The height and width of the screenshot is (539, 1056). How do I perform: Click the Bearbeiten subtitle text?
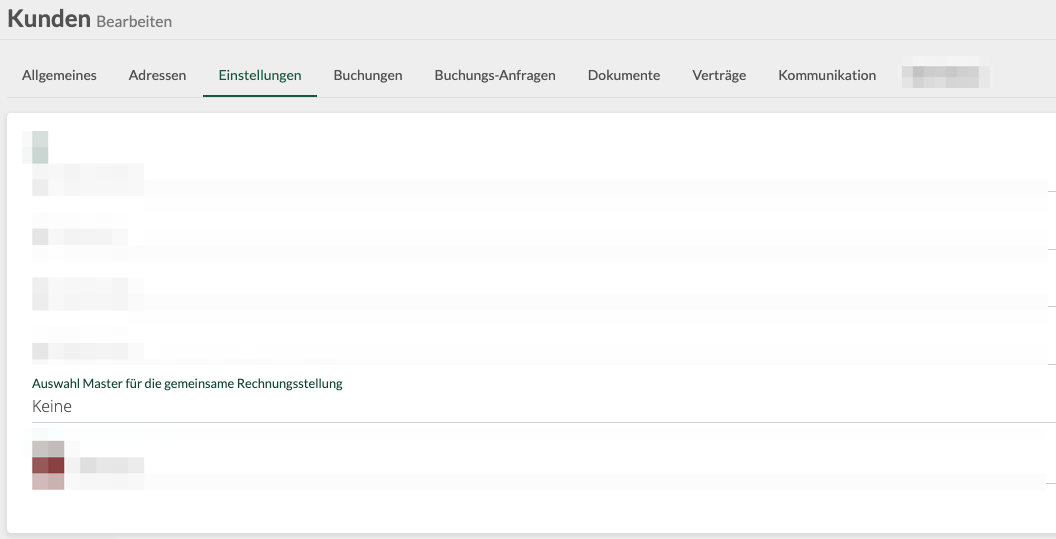[134, 22]
